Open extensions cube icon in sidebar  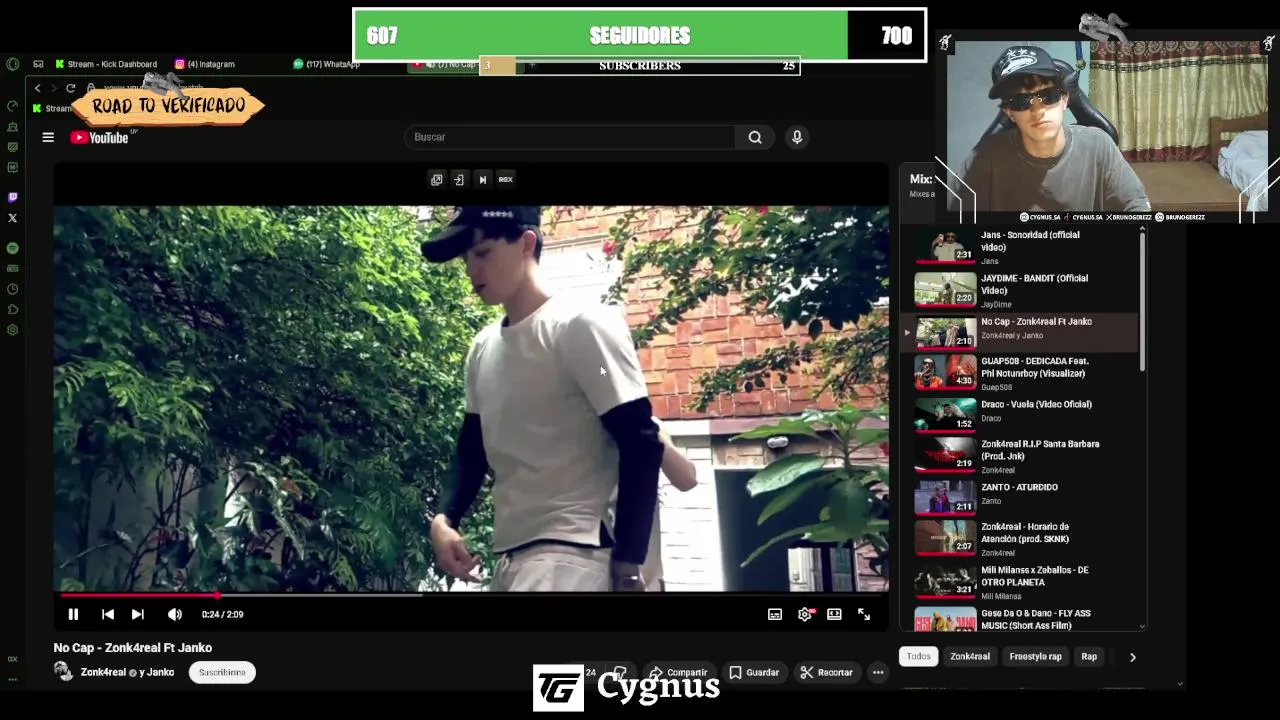[12, 310]
